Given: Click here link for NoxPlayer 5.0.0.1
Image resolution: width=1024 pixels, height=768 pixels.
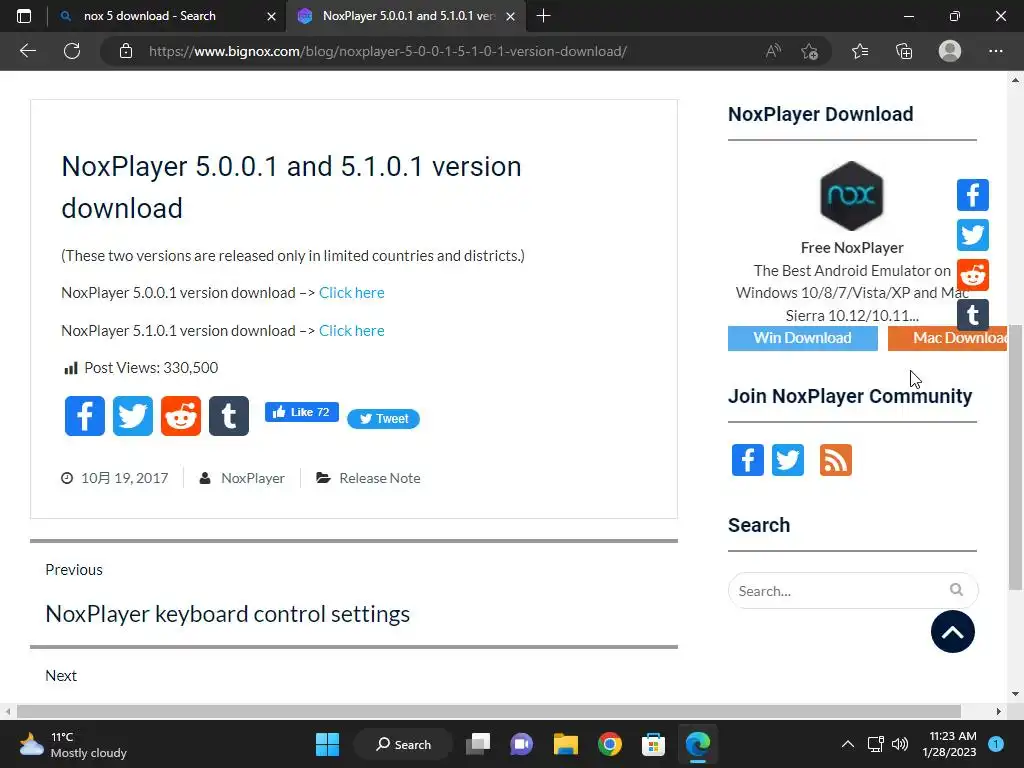Looking at the screenshot, I should click(x=351, y=293).
